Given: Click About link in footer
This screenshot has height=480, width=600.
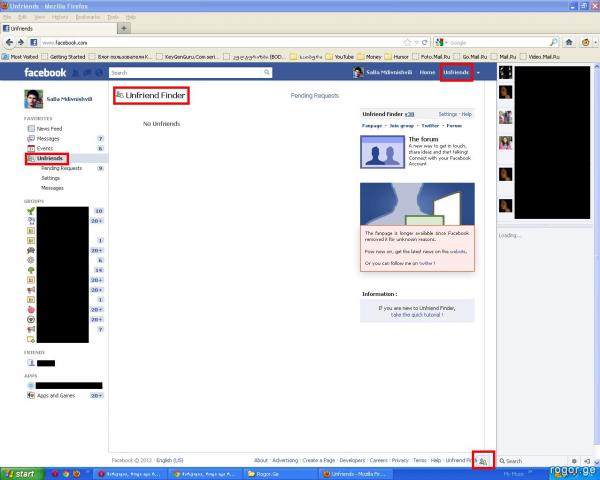Looking at the screenshot, I should (261, 460).
